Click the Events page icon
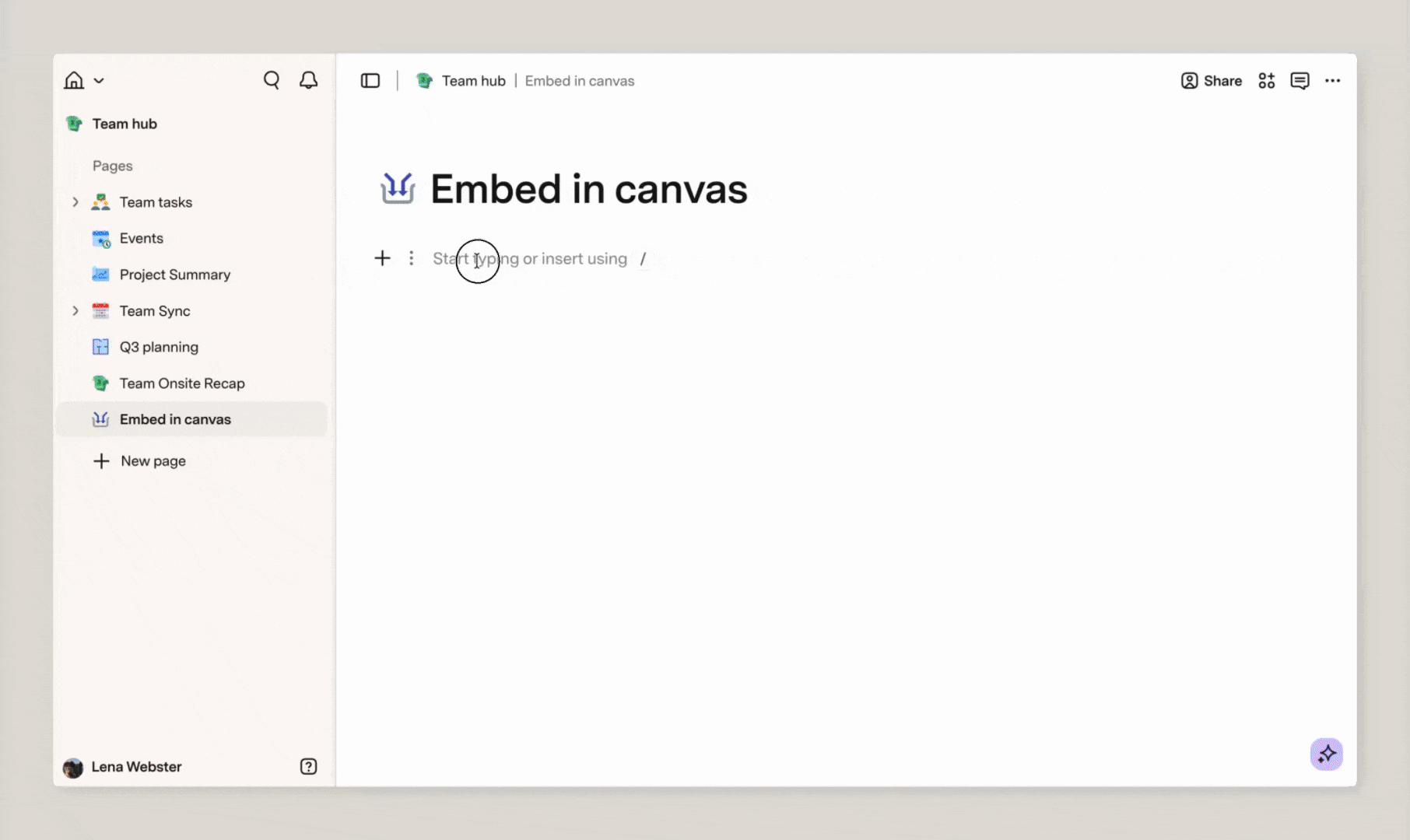 pyautogui.click(x=101, y=239)
